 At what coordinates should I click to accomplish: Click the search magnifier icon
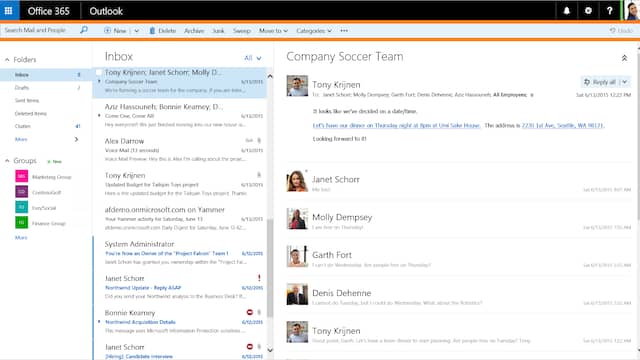click(x=84, y=30)
